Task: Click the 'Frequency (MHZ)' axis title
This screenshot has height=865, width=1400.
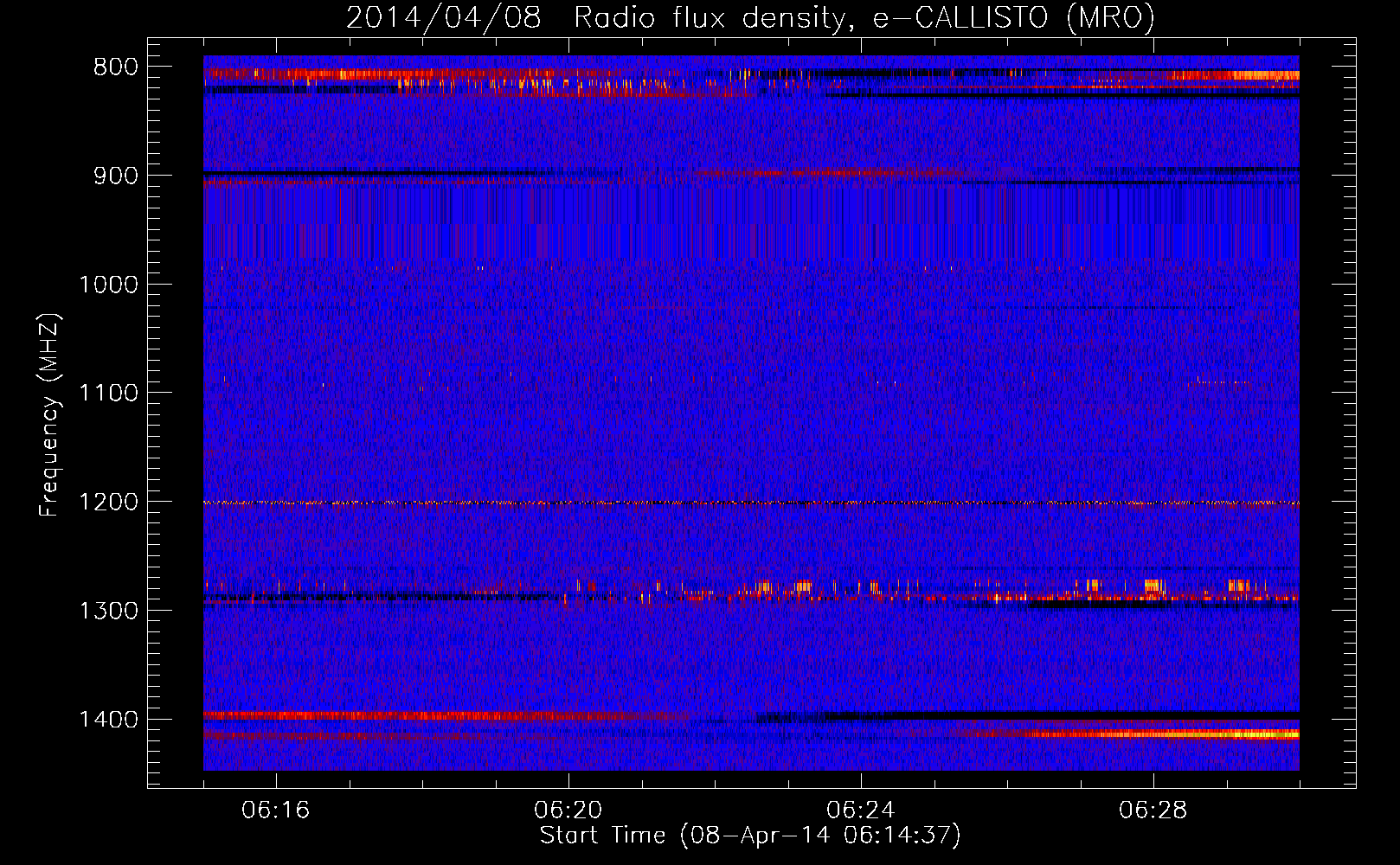Action: (x=50, y=414)
